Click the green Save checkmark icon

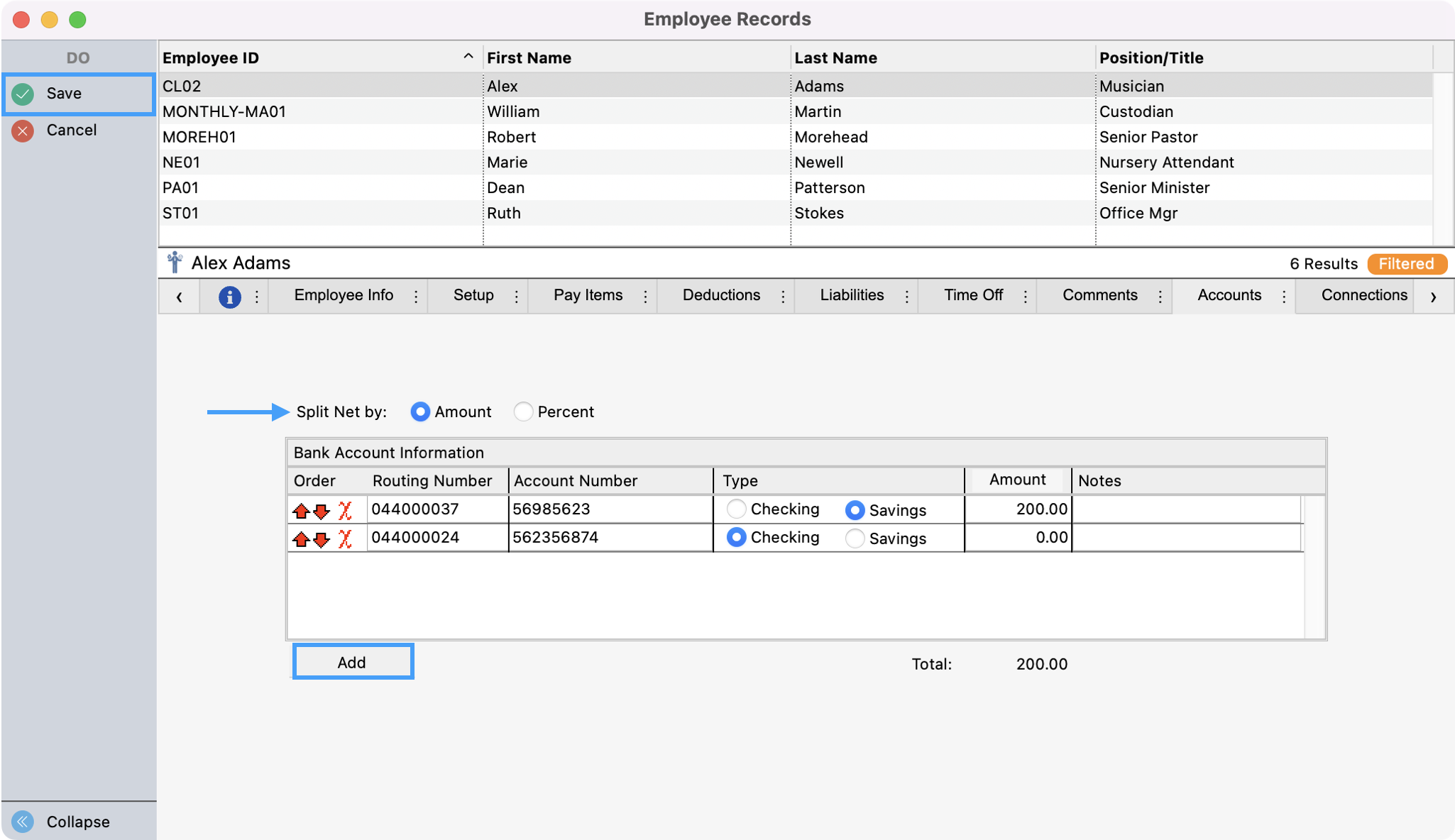[23, 94]
